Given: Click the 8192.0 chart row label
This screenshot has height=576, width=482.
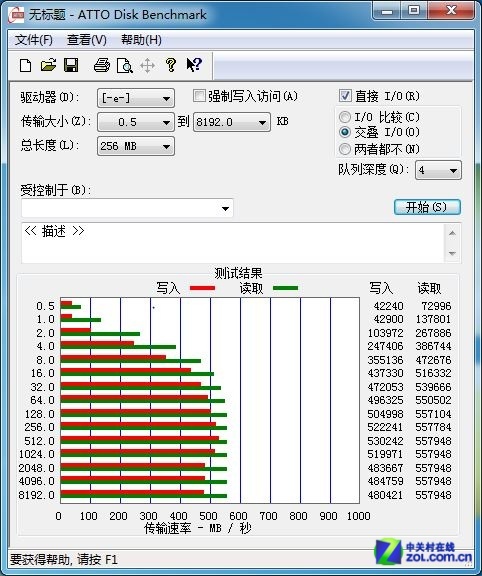Looking at the screenshot, I should pyautogui.click(x=36, y=495).
